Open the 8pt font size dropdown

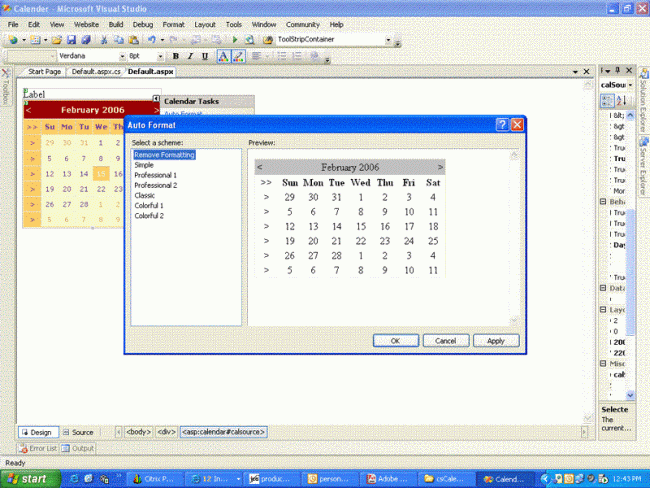coord(160,56)
